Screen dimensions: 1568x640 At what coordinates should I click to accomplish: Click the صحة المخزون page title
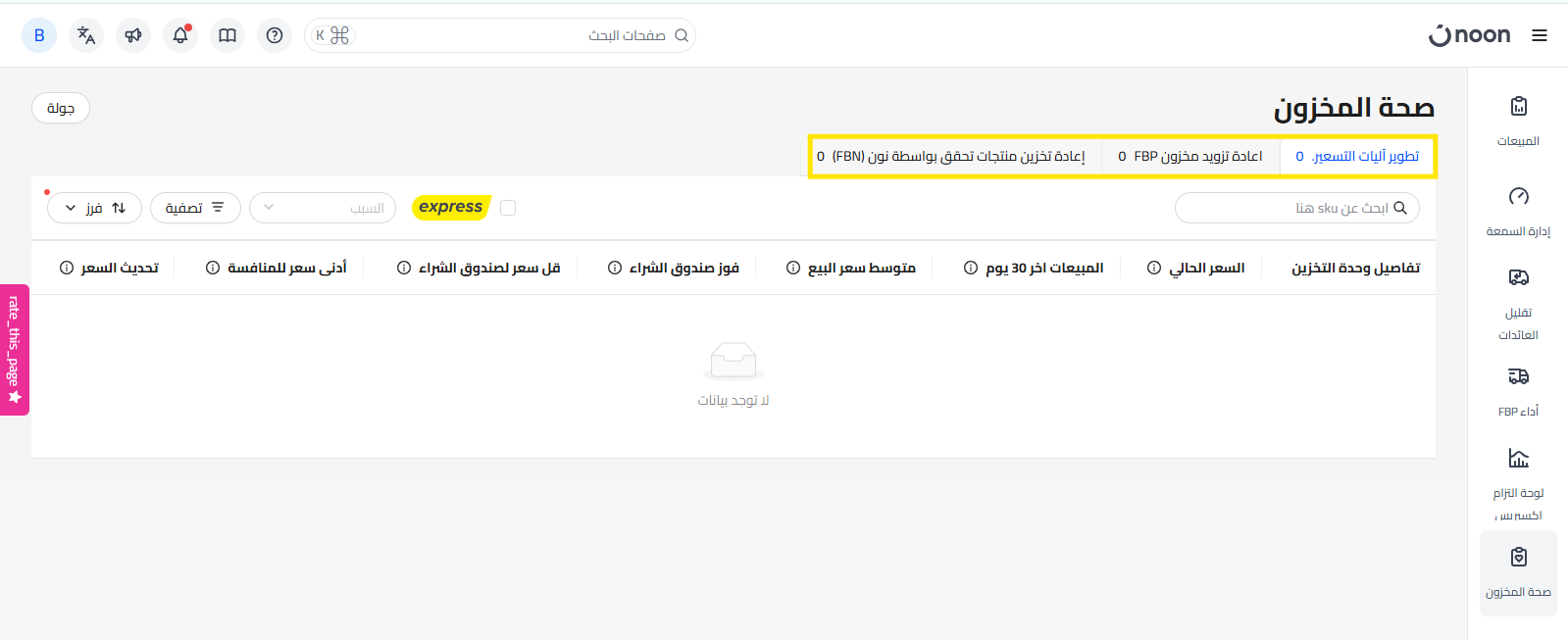tap(1354, 108)
